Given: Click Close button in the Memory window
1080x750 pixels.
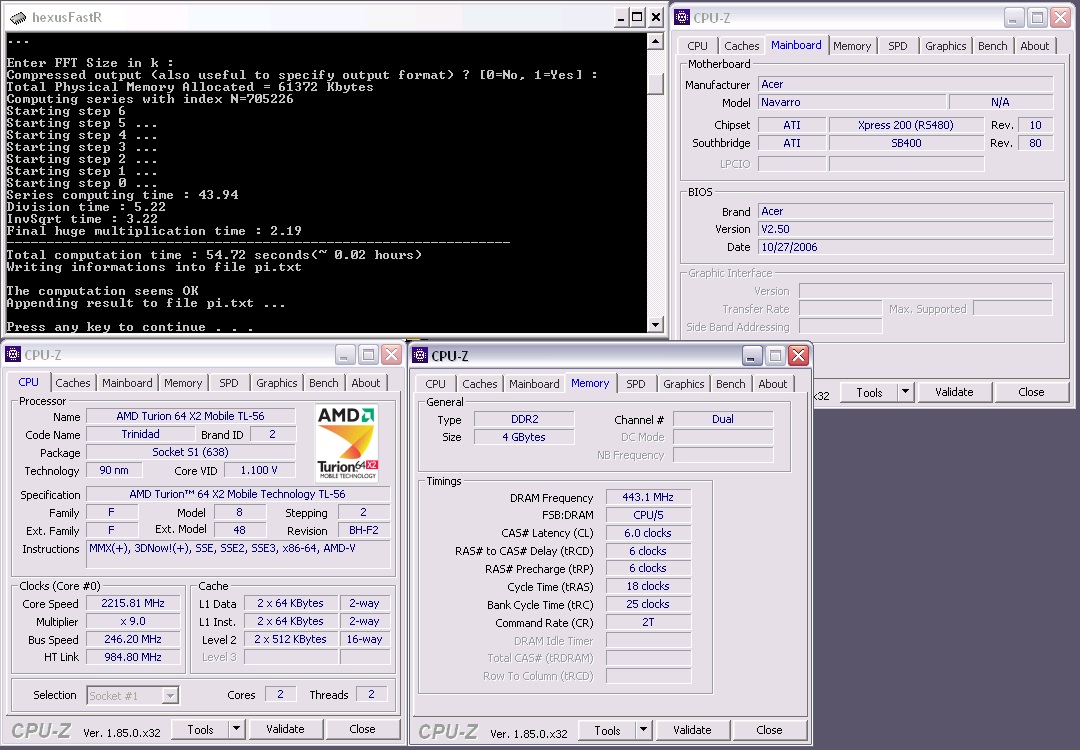Looking at the screenshot, I should click(769, 729).
